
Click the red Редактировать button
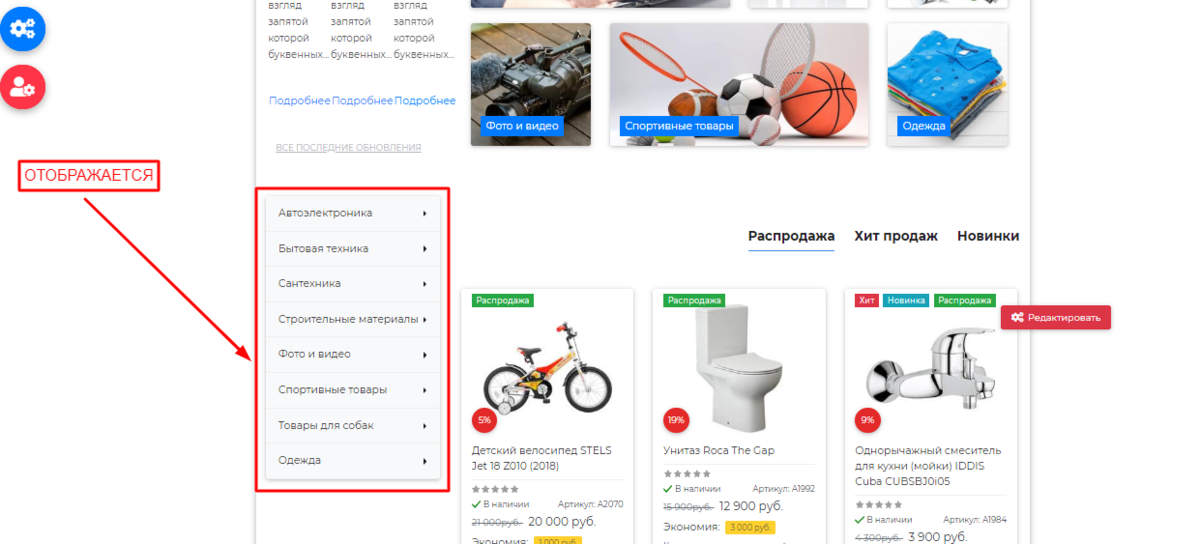[1056, 317]
